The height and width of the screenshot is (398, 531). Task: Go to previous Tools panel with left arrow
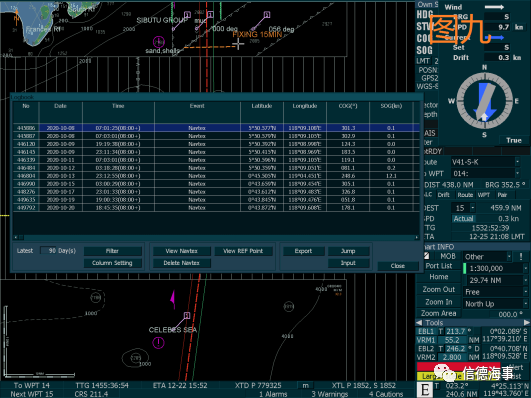click(x=419, y=322)
